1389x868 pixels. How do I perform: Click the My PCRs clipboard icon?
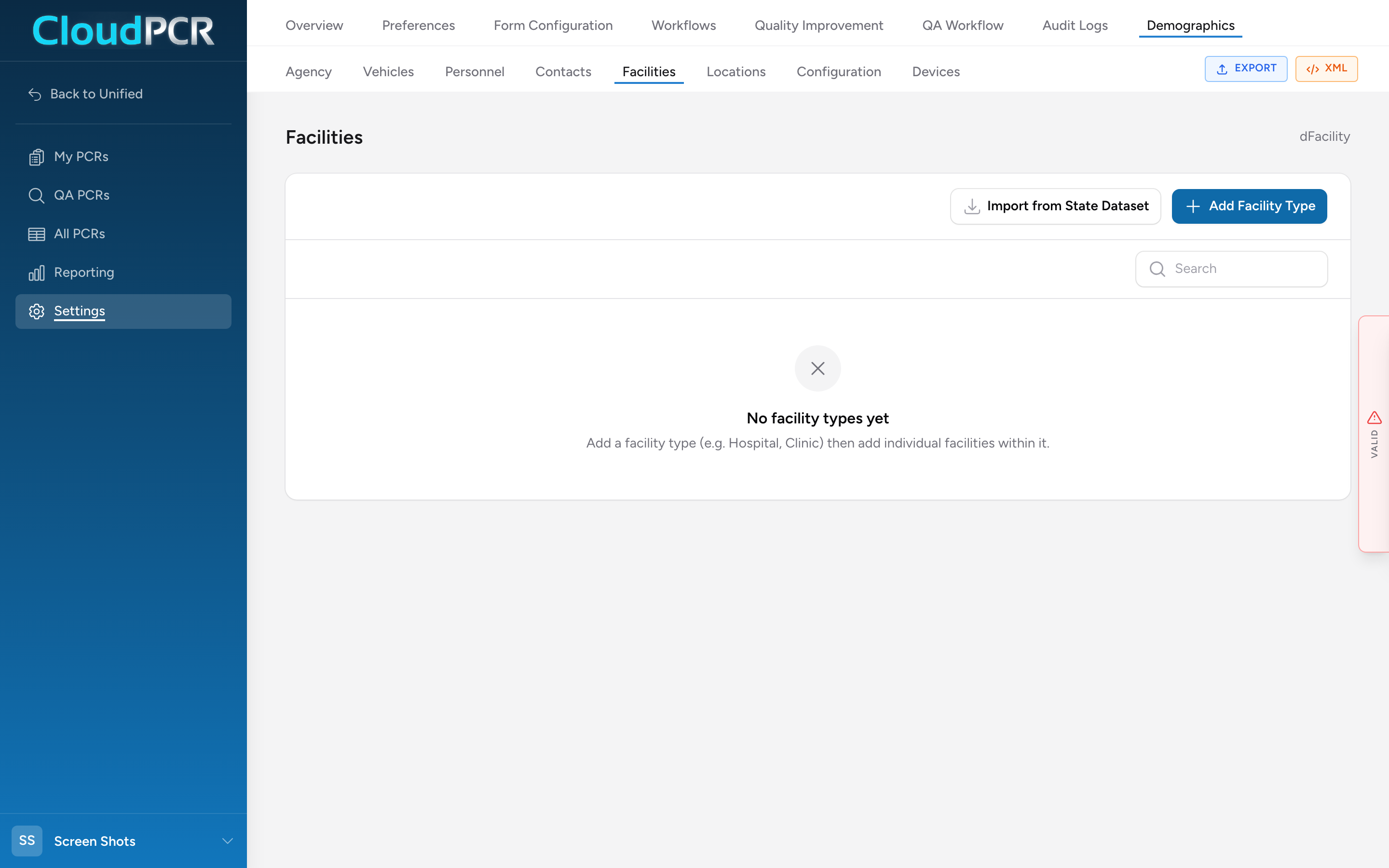[x=36, y=157]
